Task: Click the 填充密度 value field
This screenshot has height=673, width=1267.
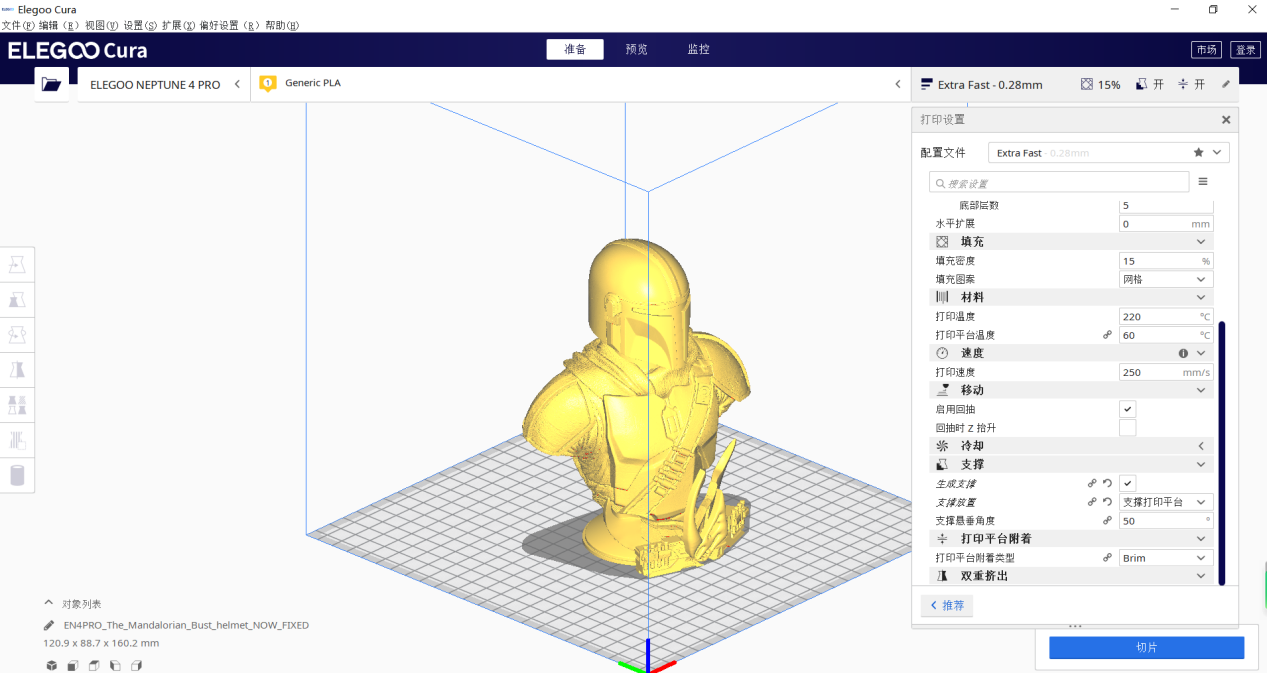Action: click(1166, 260)
